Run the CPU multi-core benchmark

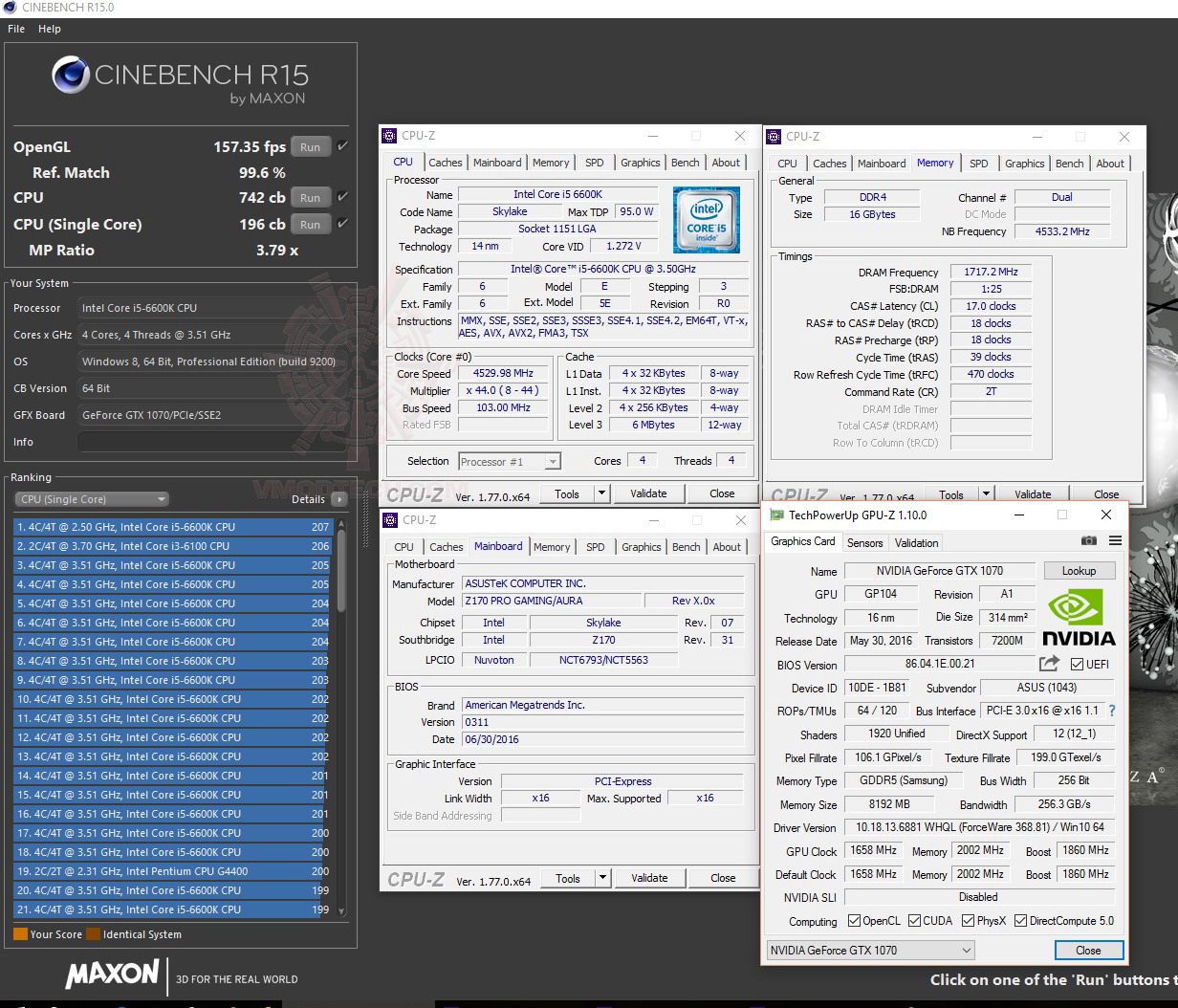coord(311,198)
